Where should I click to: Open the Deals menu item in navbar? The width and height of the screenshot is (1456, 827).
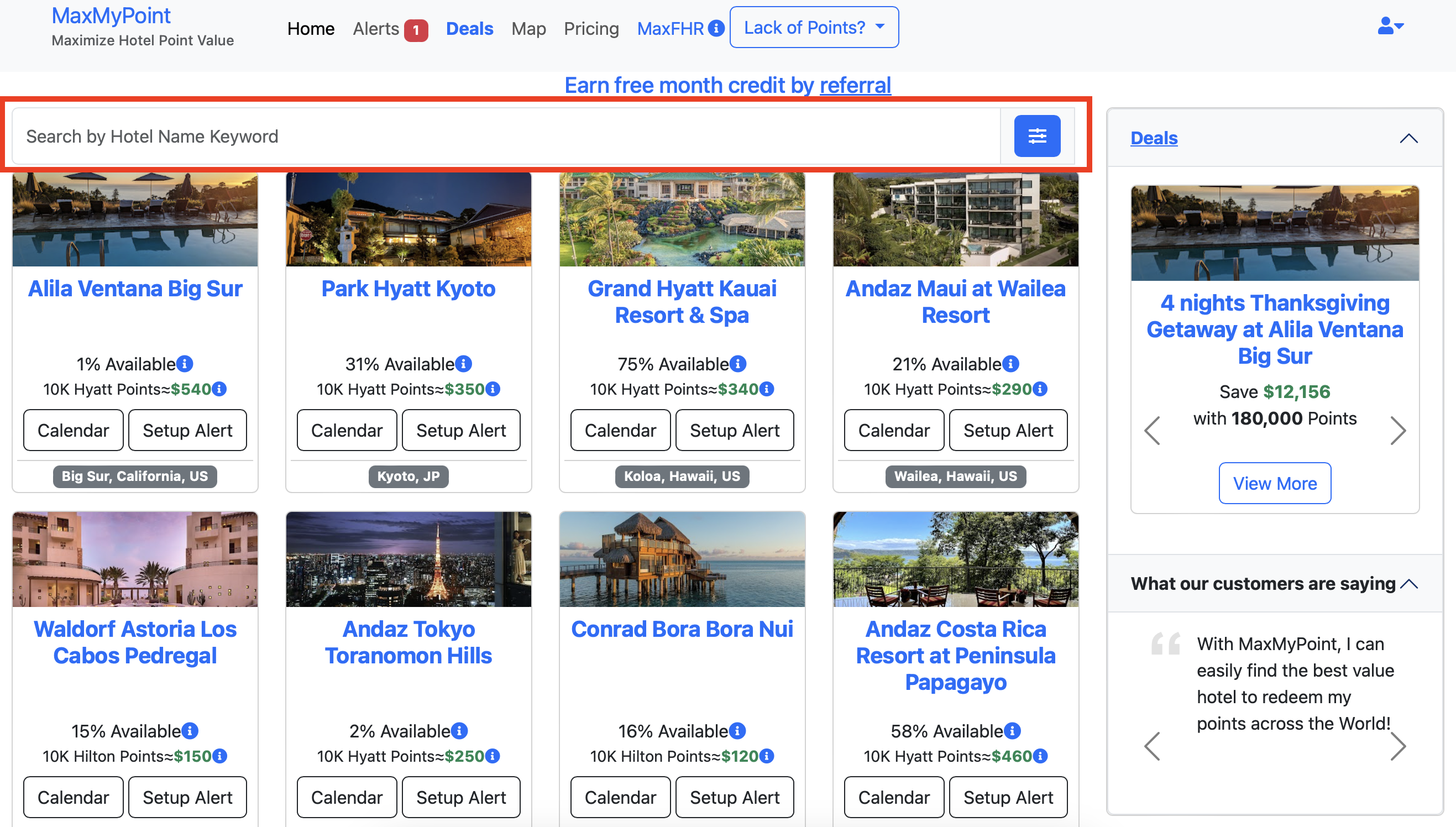pos(469,28)
